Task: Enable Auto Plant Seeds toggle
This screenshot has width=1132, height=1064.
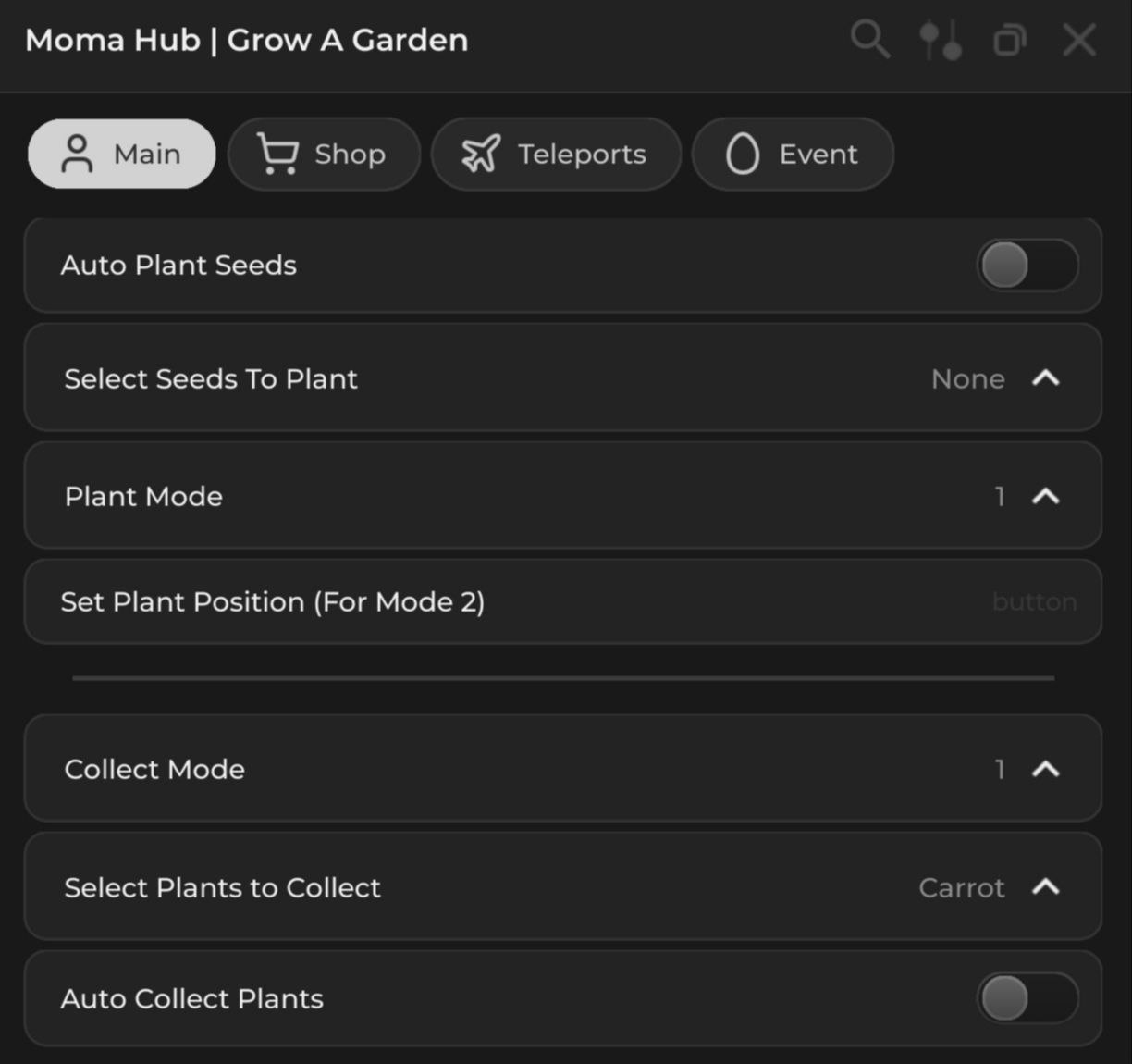Action: pos(1027,266)
